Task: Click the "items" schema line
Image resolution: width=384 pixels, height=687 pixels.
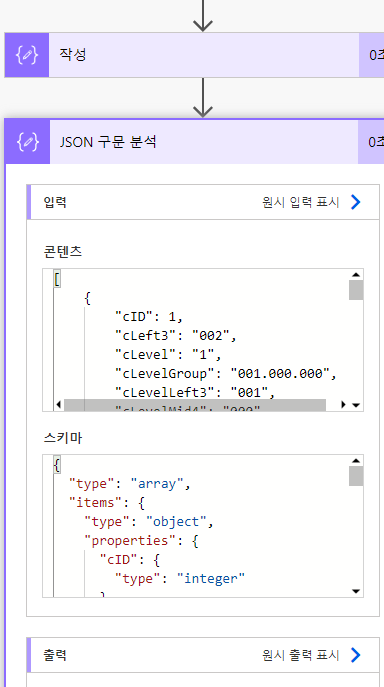Action: (107, 503)
